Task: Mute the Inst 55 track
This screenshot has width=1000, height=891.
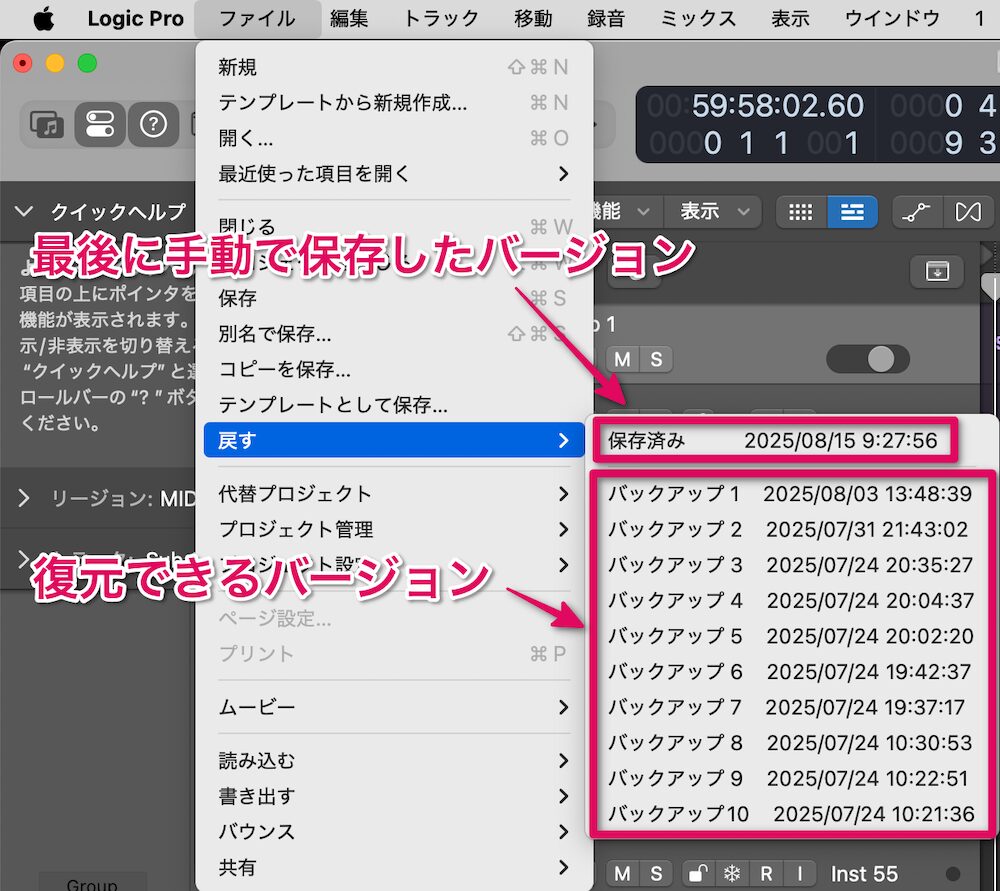Action: pos(622,873)
